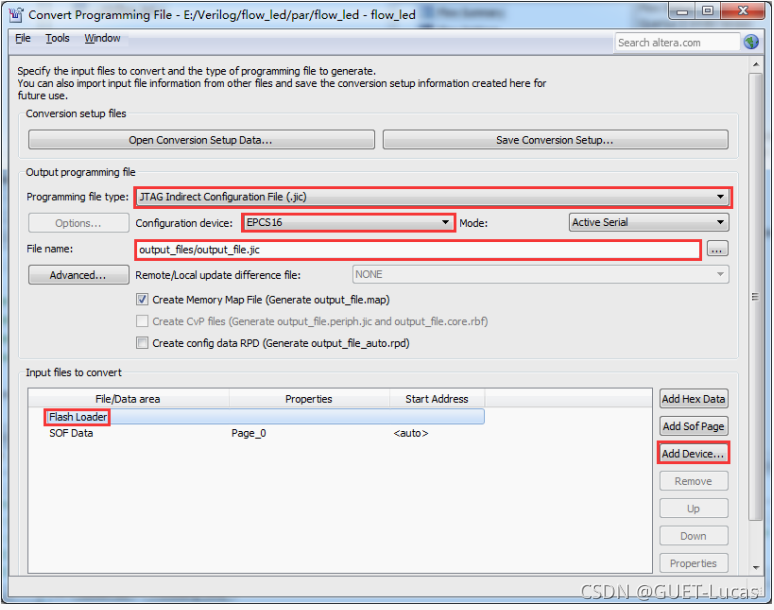Click the Page_0 properties cell
The height and width of the screenshot is (610, 774).
coord(249,433)
